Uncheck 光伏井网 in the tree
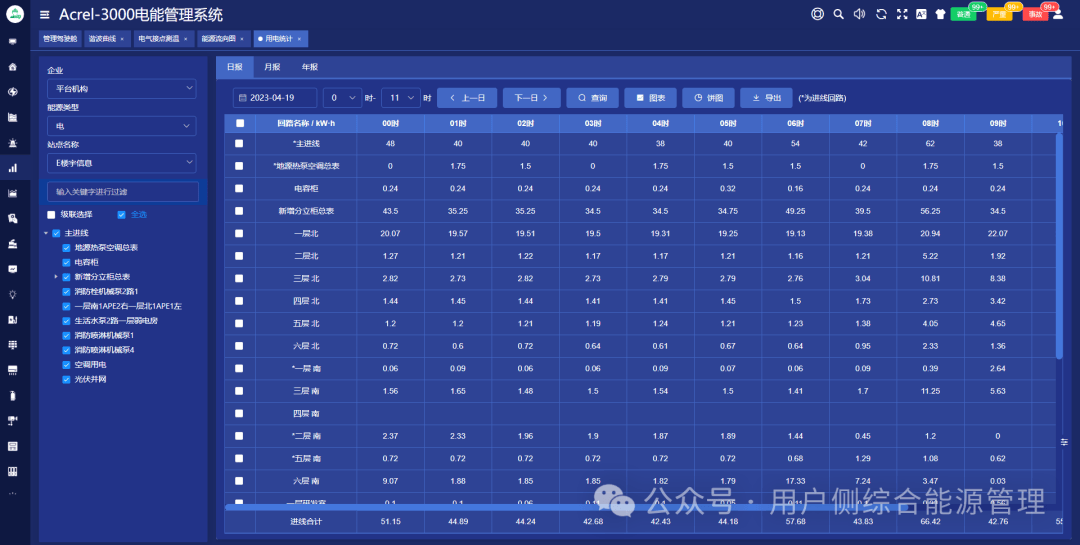 pyautogui.click(x=66, y=379)
